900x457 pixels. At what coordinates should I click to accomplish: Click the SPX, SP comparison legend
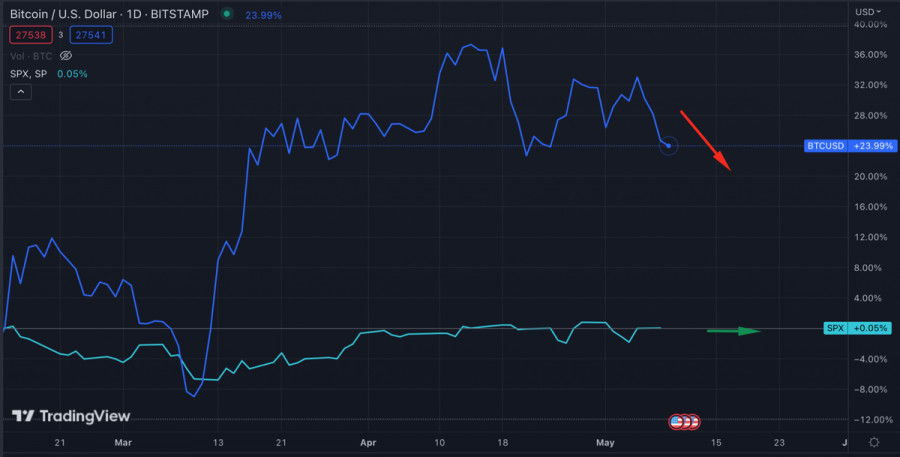click(30, 74)
